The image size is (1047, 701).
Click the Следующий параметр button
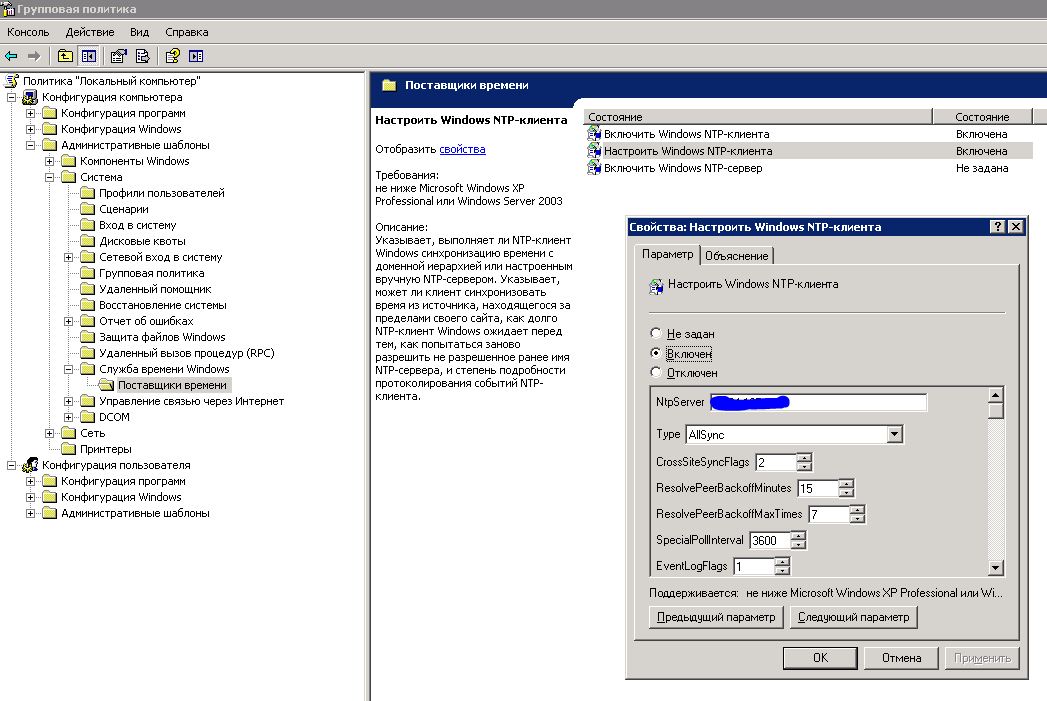tap(853, 618)
